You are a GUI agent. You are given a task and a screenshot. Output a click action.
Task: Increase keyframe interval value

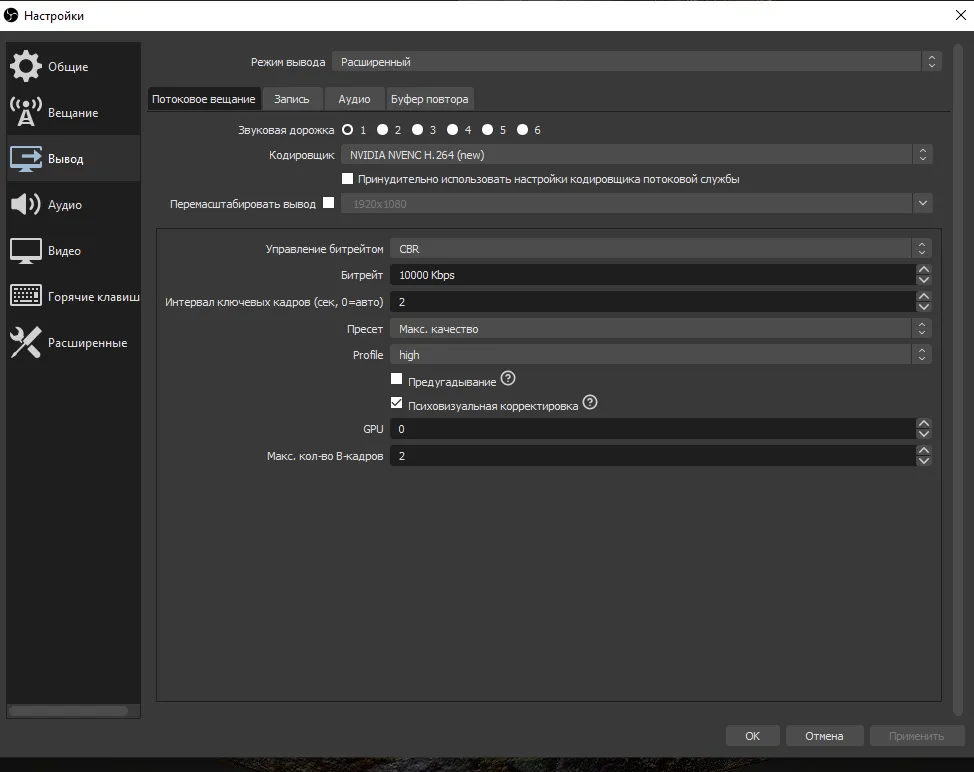(924, 296)
